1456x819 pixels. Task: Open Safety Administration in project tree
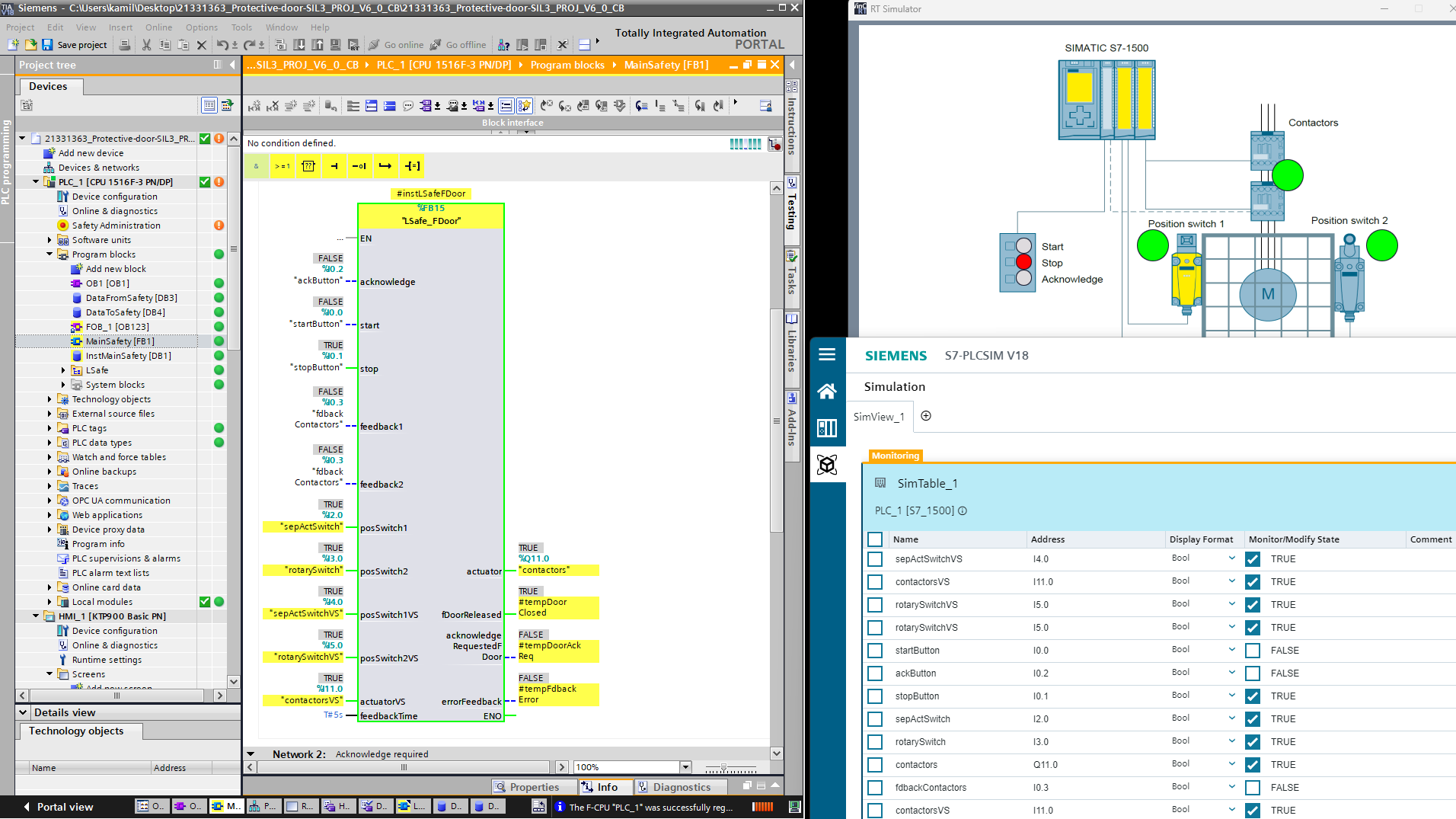116,226
